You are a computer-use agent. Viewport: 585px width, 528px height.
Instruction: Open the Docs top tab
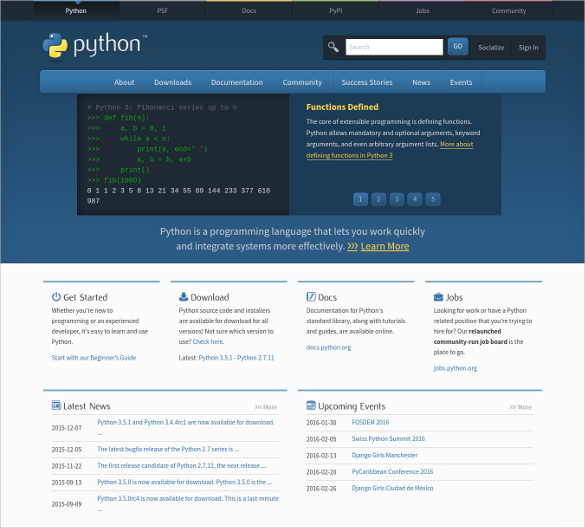(x=249, y=10)
